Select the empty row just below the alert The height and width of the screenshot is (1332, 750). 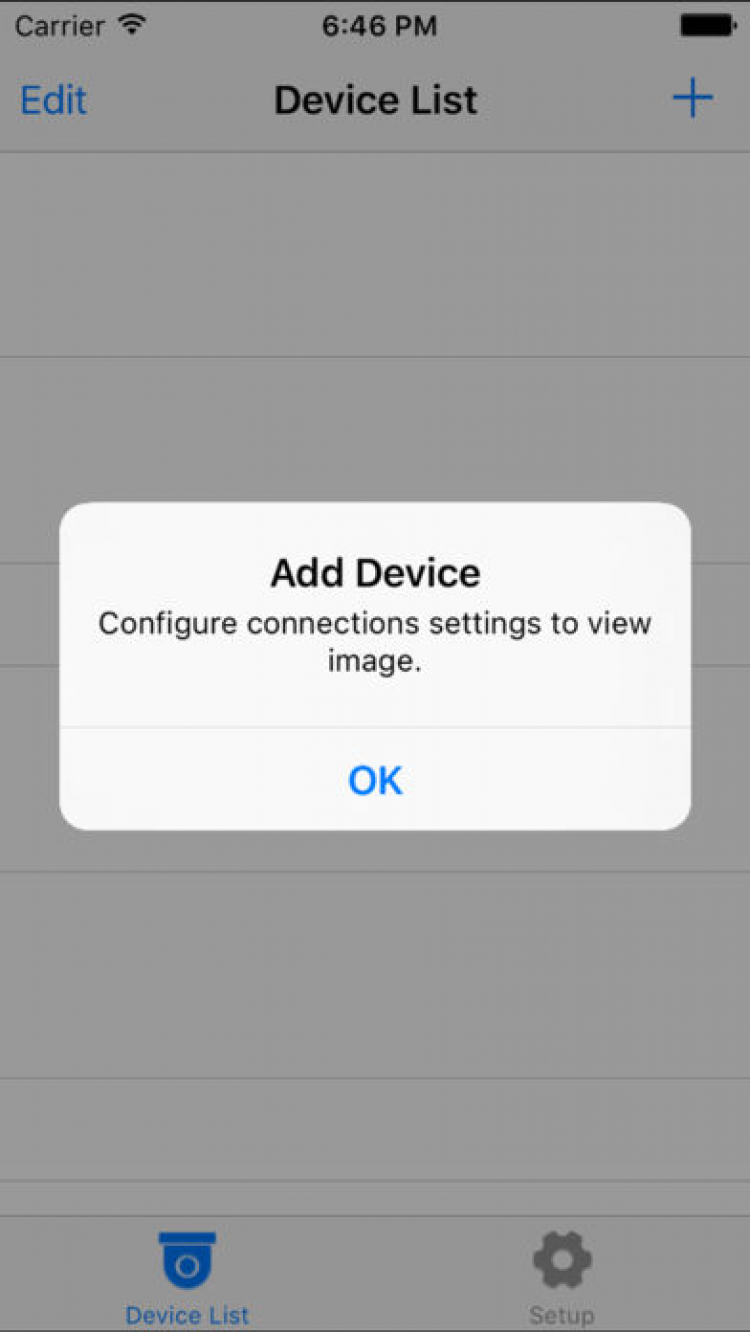pos(375,975)
